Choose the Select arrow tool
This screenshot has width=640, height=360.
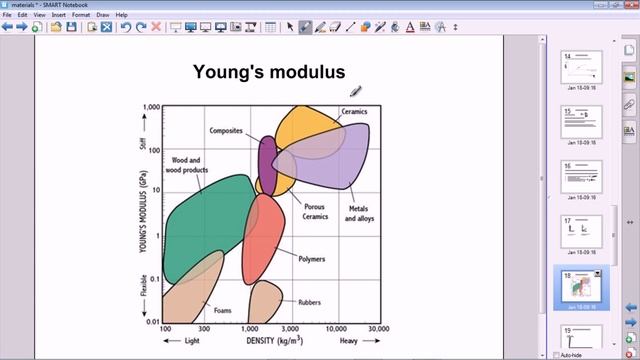coord(290,27)
